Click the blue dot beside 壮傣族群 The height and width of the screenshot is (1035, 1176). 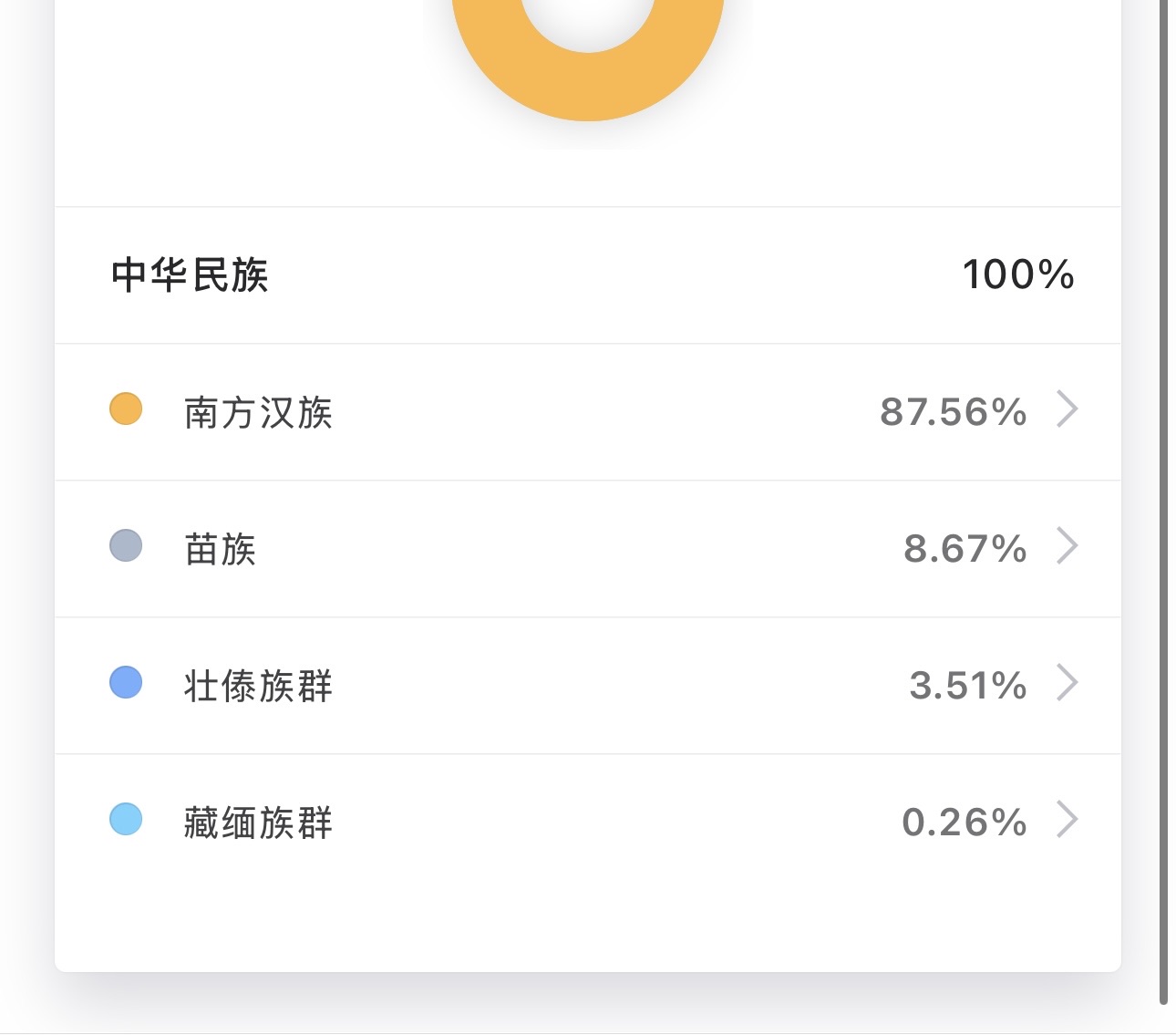coord(126,682)
